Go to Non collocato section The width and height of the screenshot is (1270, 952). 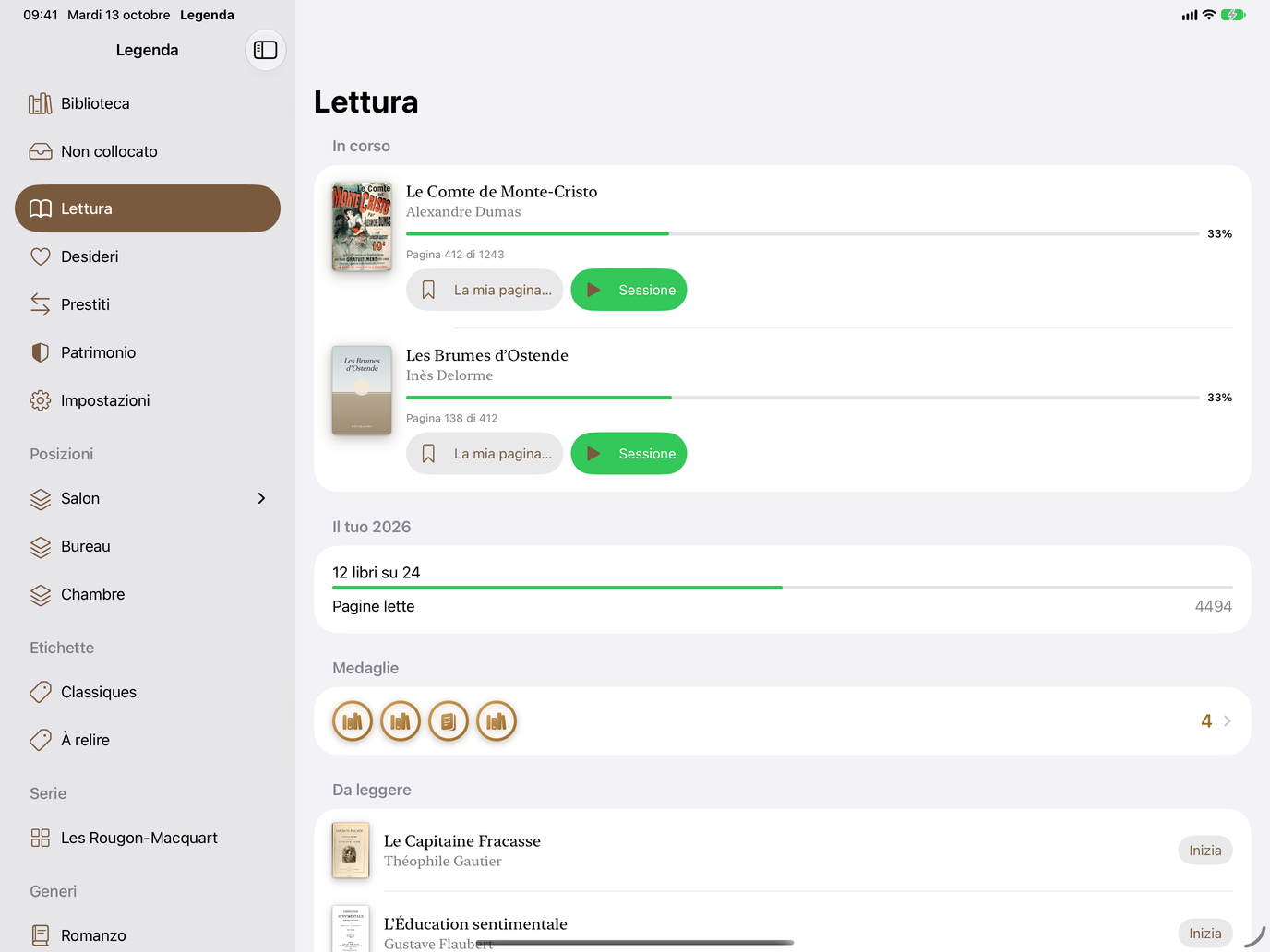148,151
